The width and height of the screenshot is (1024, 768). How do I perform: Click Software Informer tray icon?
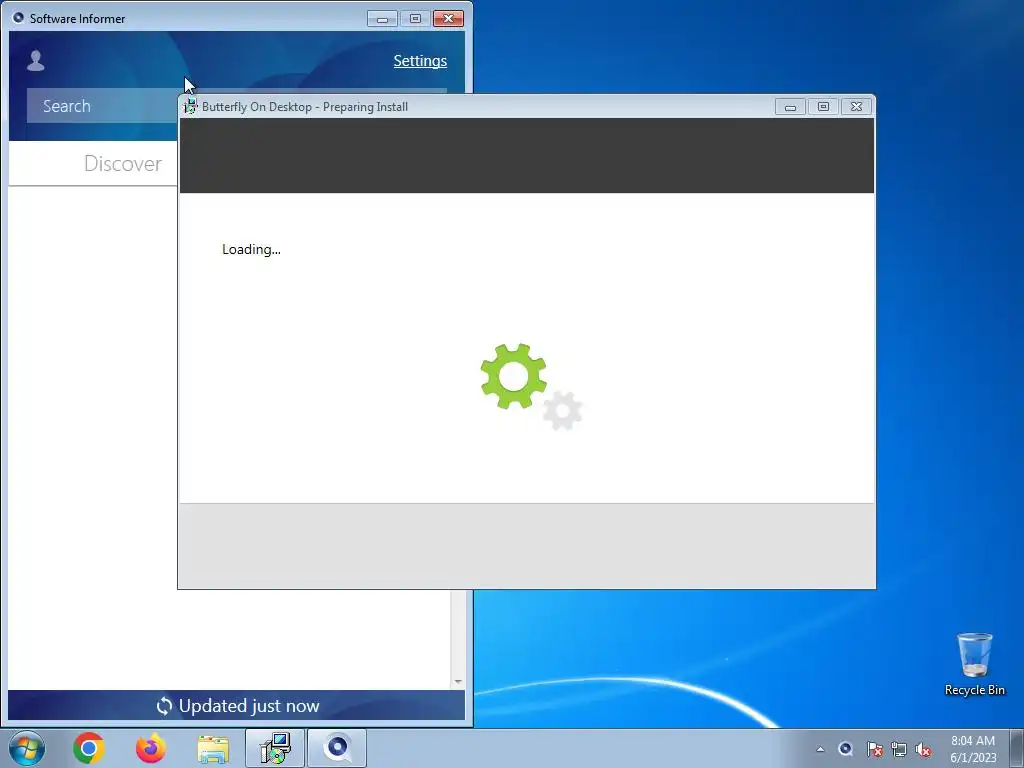(x=846, y=749)
